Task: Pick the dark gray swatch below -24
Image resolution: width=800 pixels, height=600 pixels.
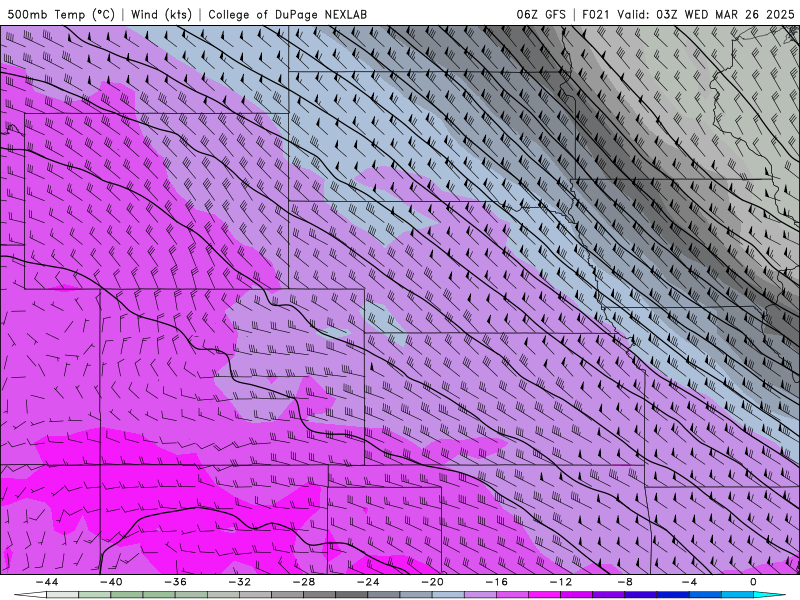Action: (352, 595)
